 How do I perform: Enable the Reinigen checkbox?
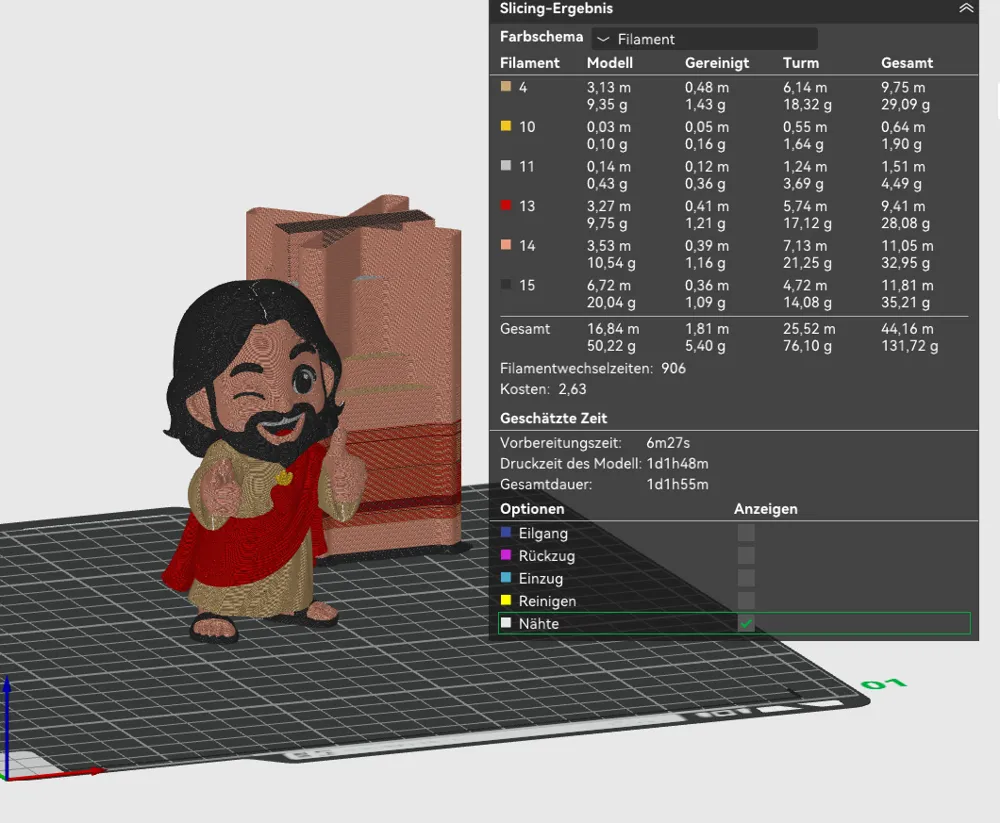745,601
